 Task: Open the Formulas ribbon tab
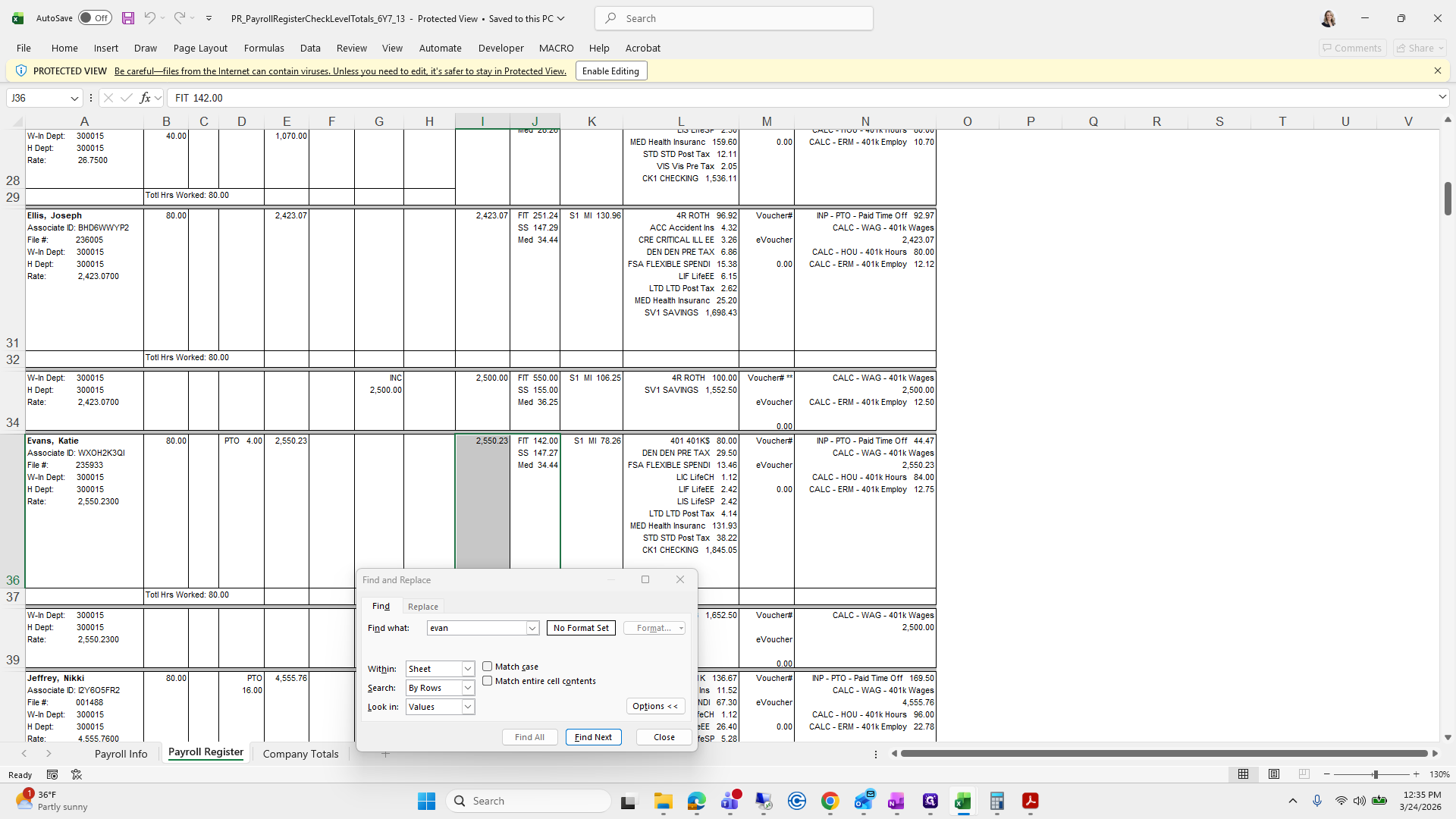coord(264,48)
